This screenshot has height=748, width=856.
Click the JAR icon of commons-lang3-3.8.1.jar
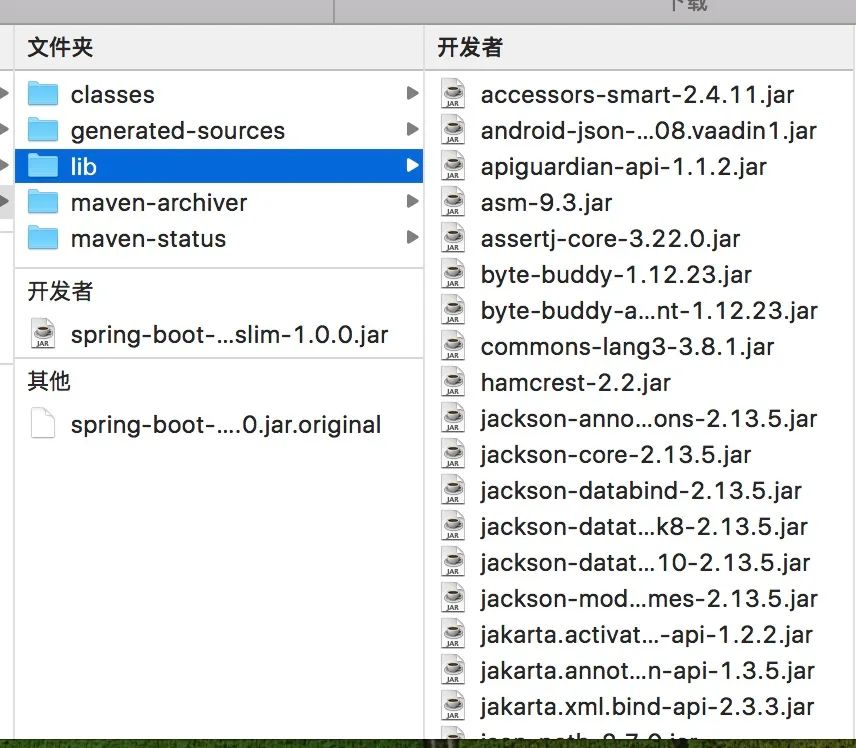coord(453,346)
